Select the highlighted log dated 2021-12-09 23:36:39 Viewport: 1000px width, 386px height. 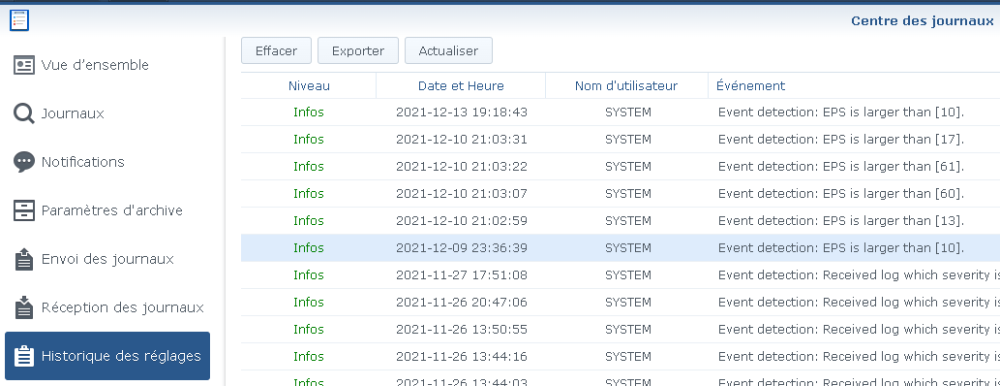(621, 248)
